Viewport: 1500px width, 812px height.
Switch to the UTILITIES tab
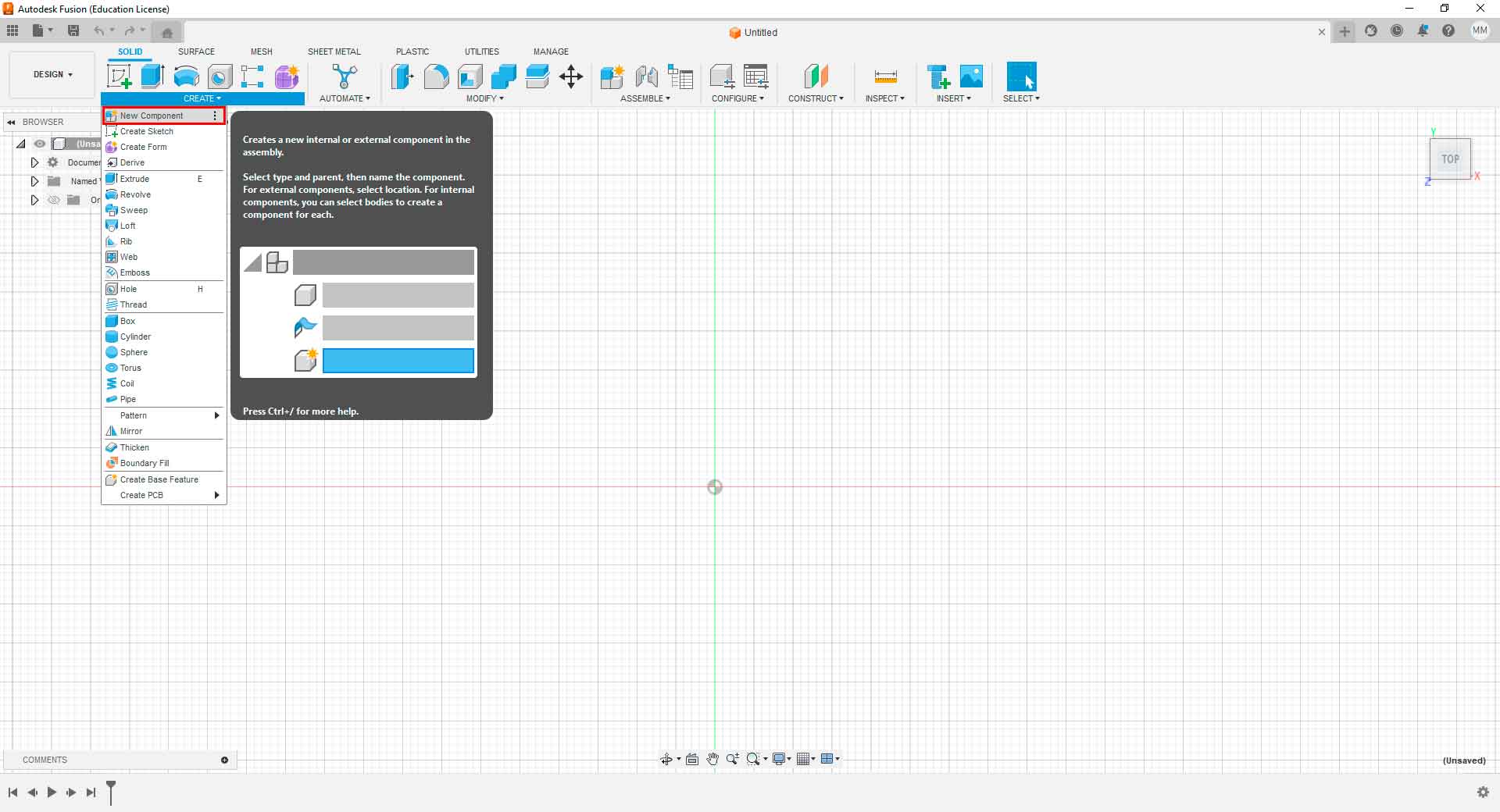tap(482, 52)
